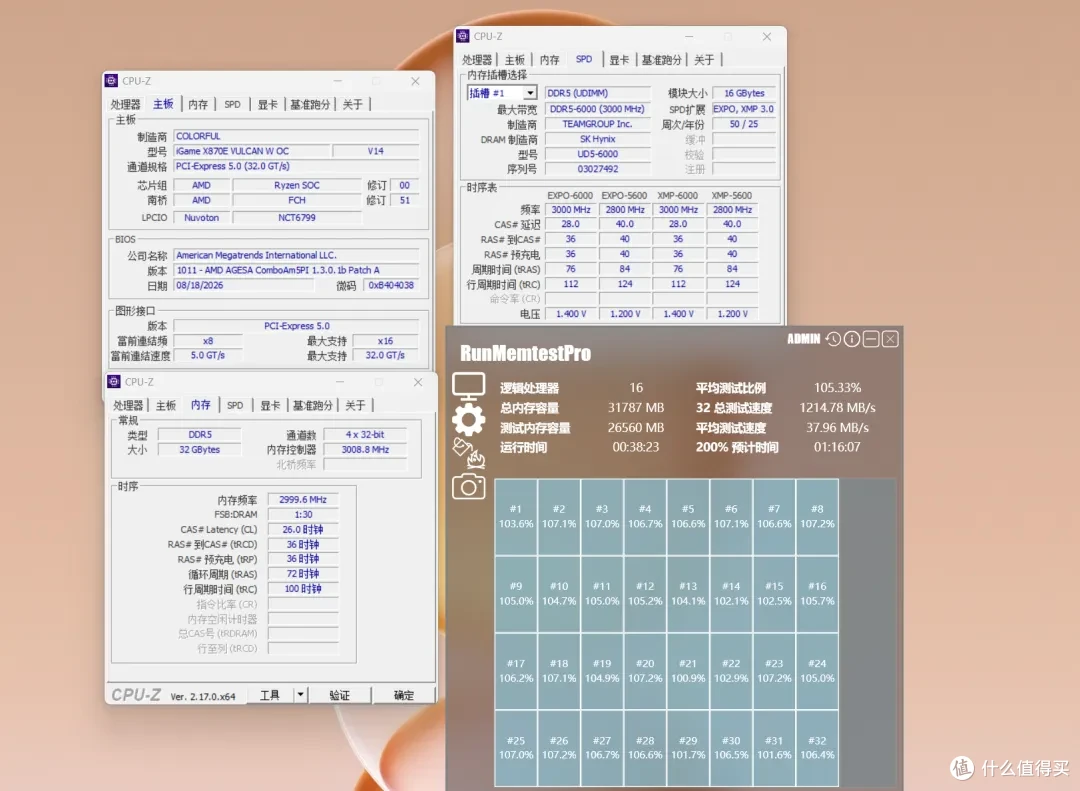Click the 验证 button in CPU-Z

tap(340, 695)
